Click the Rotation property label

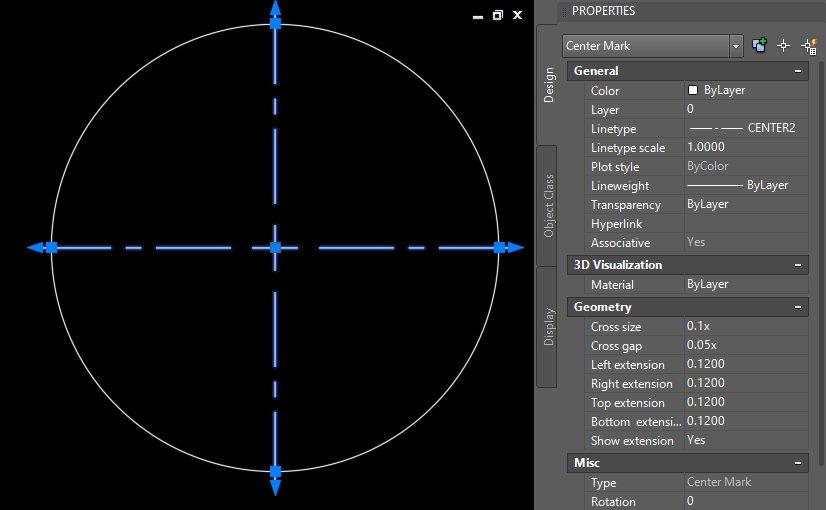[x=613, y=502]
